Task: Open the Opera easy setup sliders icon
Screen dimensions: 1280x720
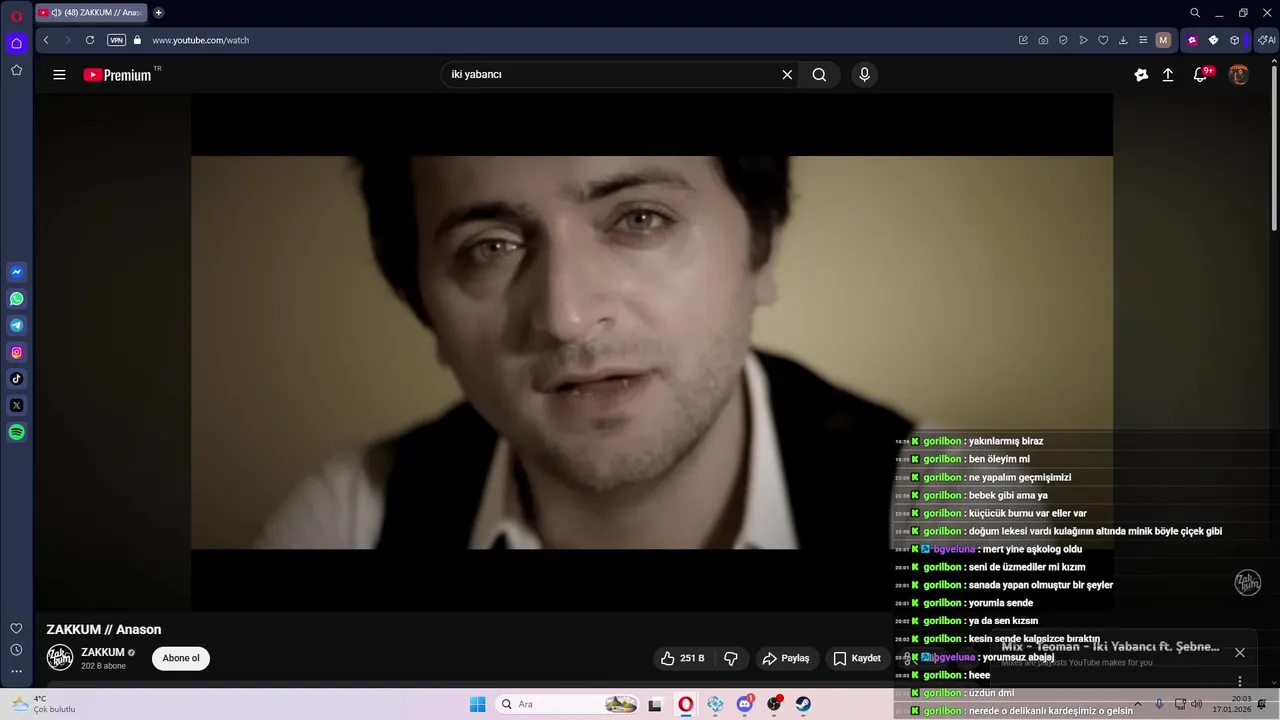Action: tap(1143, 40)
